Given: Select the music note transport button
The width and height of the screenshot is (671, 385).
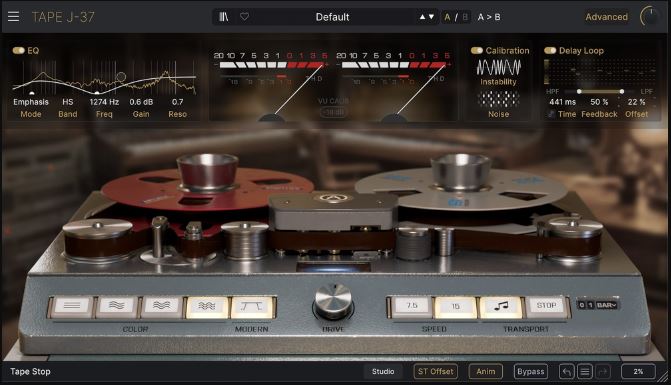Looking at the screenshot, I should [501, 306].
